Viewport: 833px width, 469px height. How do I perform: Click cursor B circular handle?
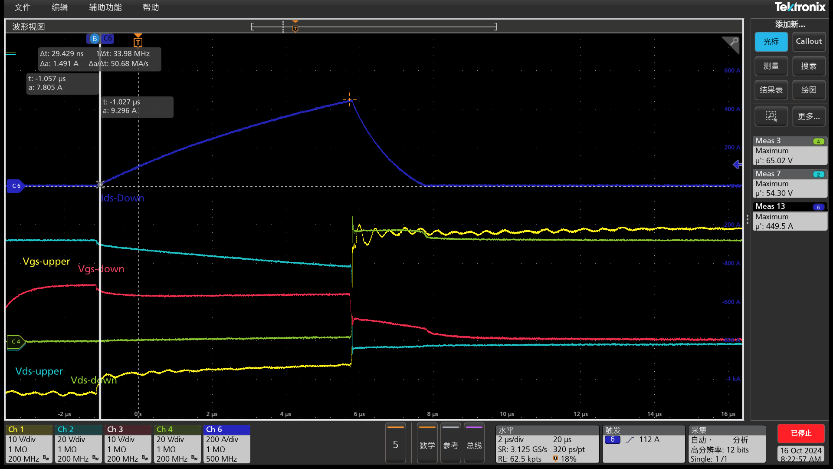[x=94, y=38]
